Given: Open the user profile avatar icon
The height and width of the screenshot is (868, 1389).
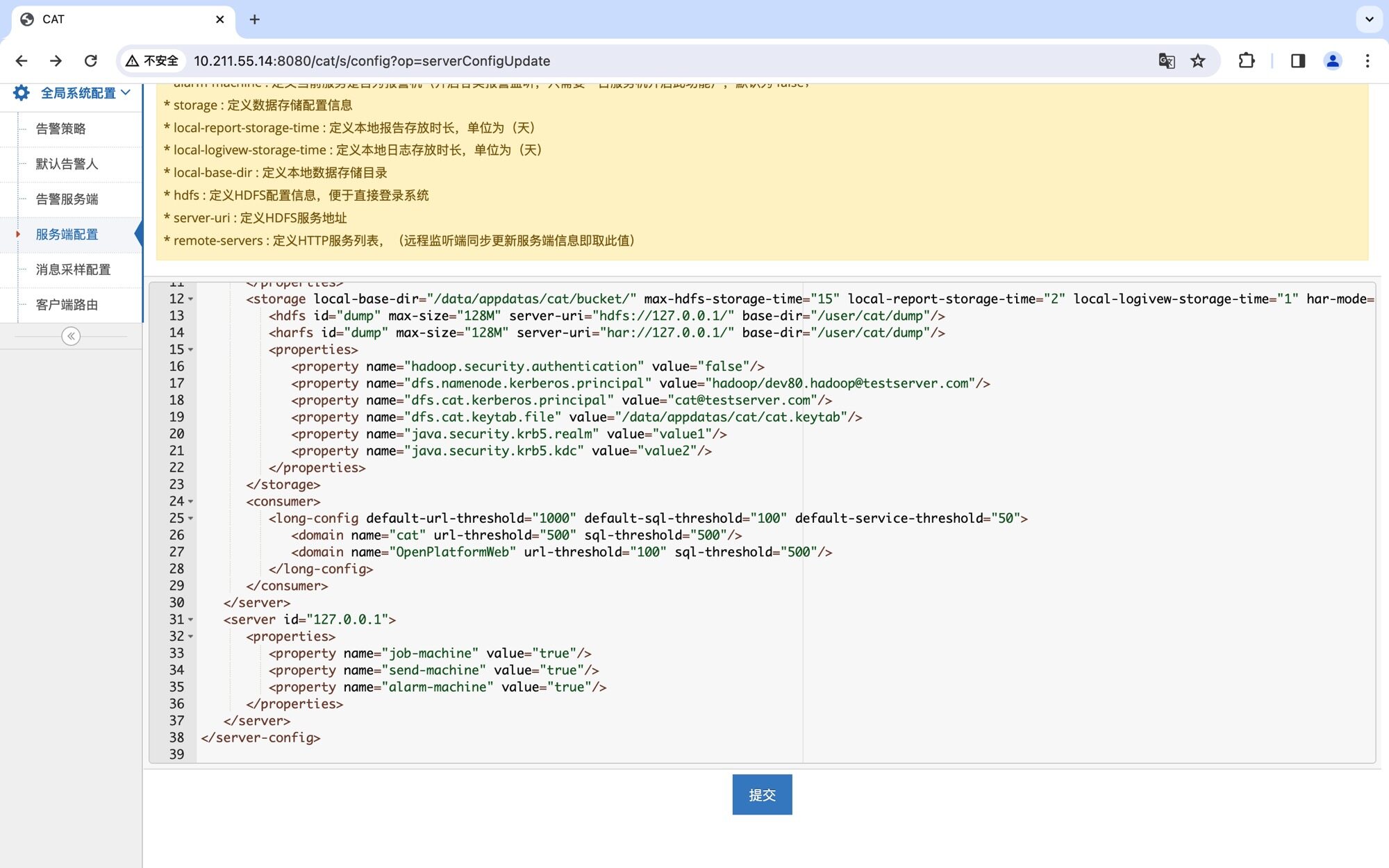Looking at the screenshot, I should coord(1332,61).
